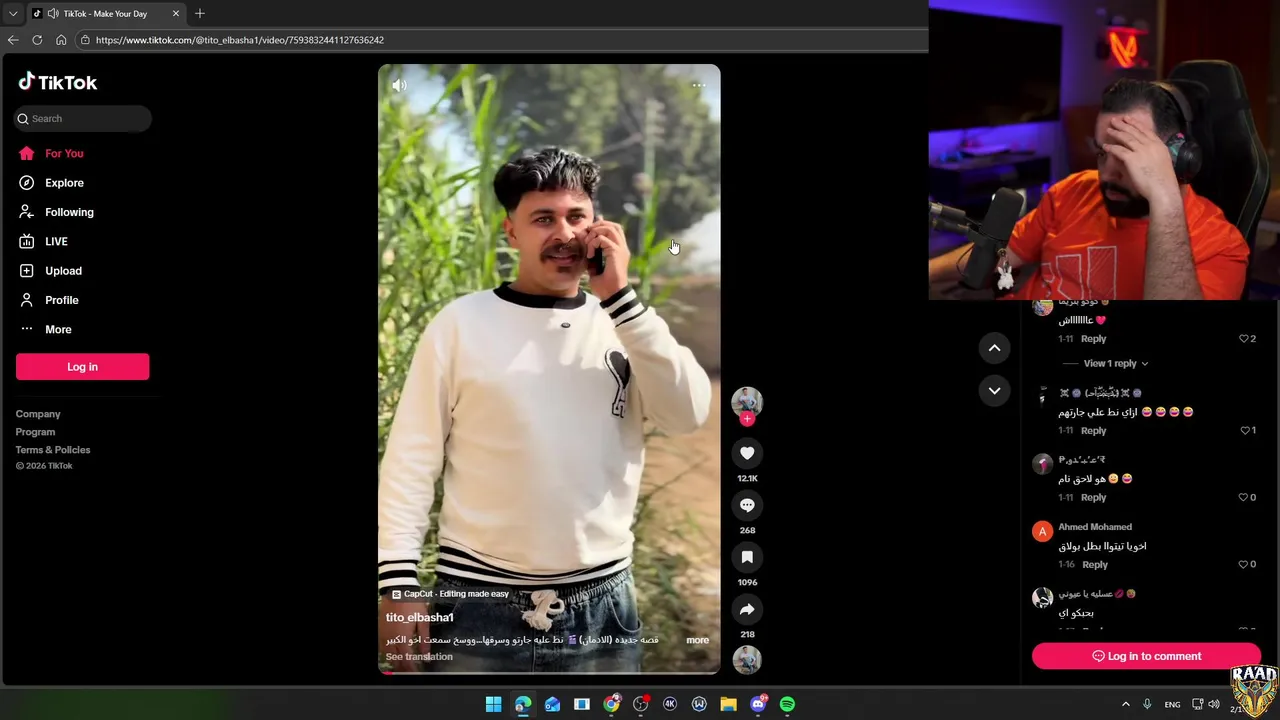Image resolution: width=1280 pixels, height=720 pixels.
Task: Open the sound disc thumbnail below share
Action: [747, 659]
